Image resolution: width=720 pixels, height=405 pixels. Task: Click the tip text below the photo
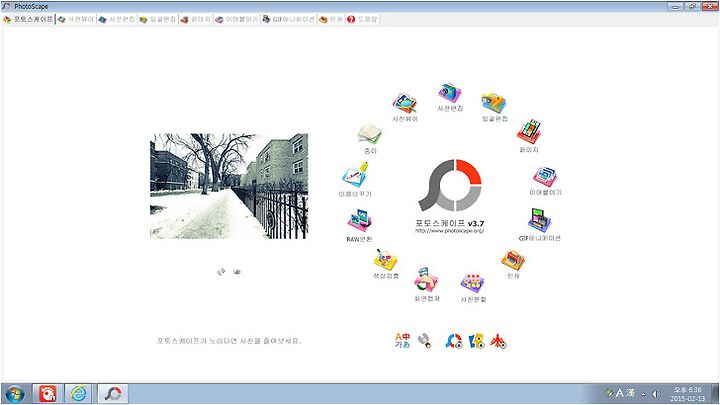[229, 341]
